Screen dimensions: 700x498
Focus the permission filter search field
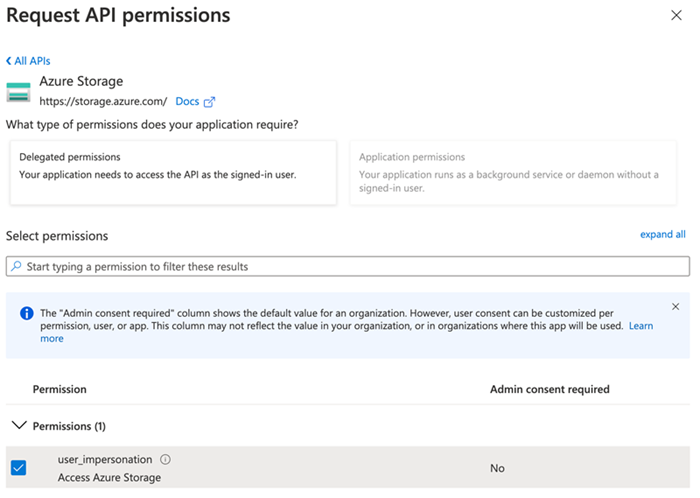click(350, 267)
